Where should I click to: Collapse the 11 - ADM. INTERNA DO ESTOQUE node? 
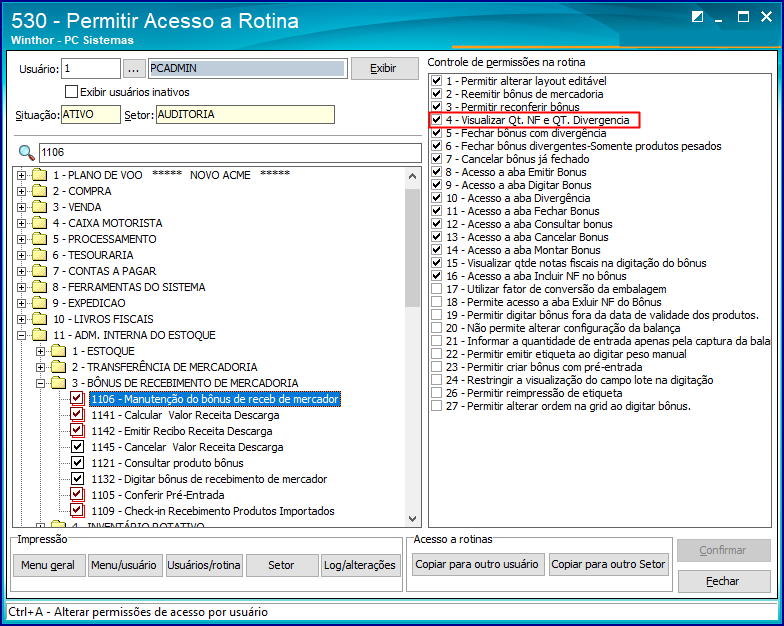[x=22, y=335]
